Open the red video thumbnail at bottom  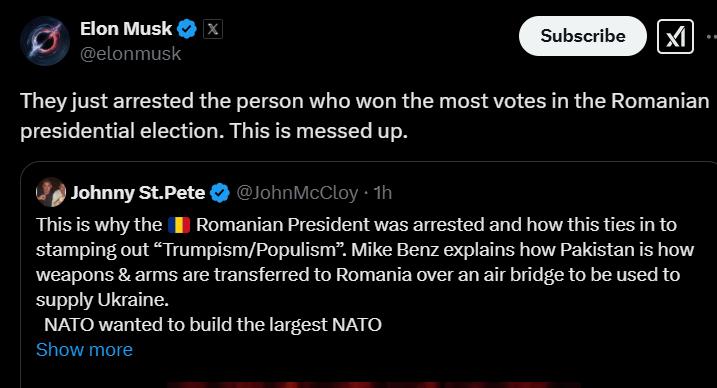point(374,385)
